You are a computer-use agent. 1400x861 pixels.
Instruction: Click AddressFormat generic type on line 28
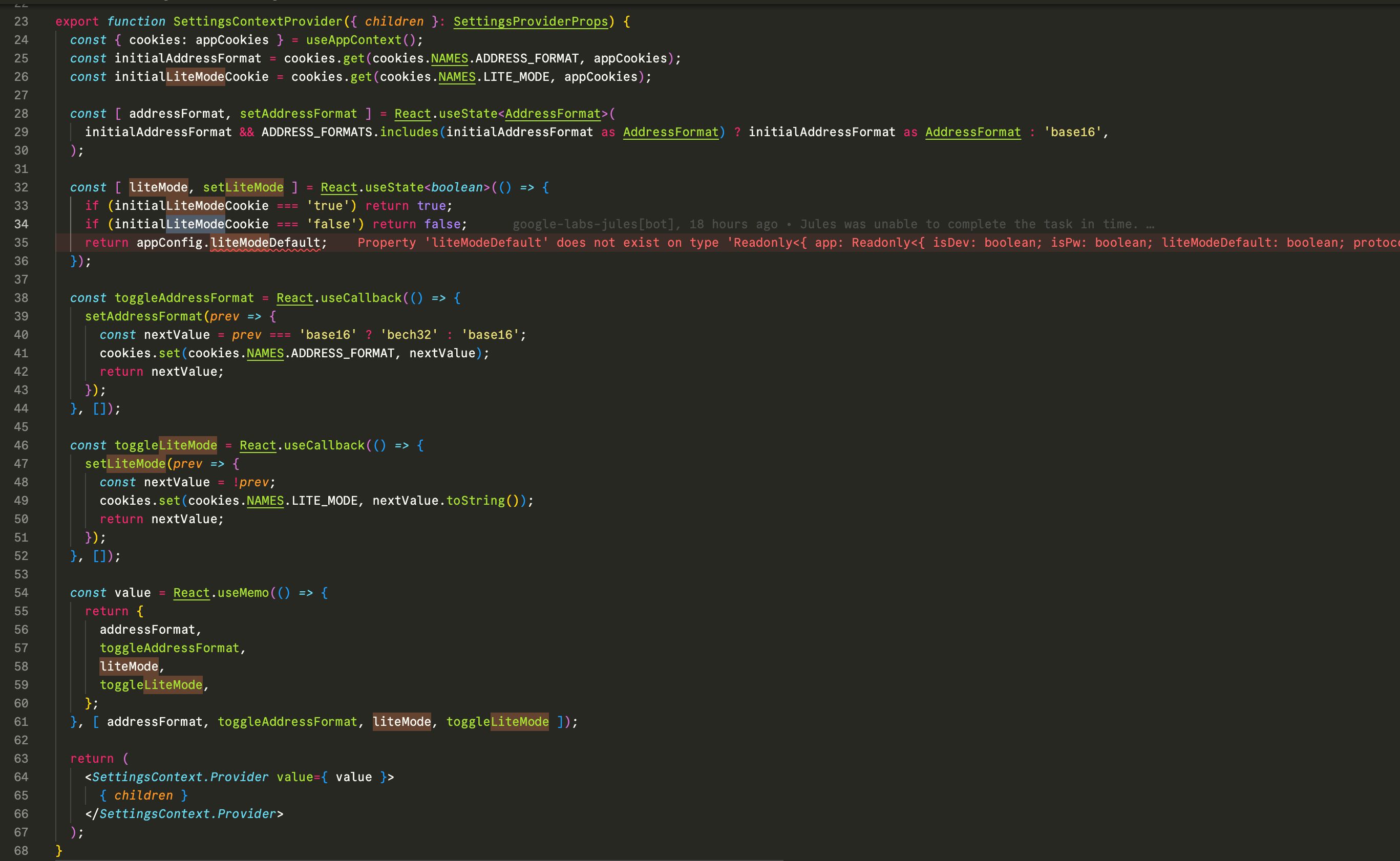(553, 114)
